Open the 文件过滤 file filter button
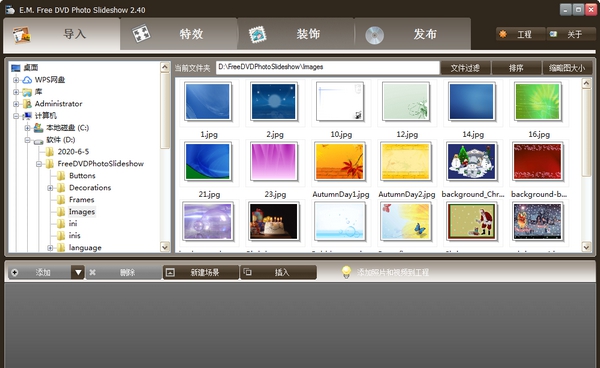The height and width of the screenshot is (368, 600). 465,68
